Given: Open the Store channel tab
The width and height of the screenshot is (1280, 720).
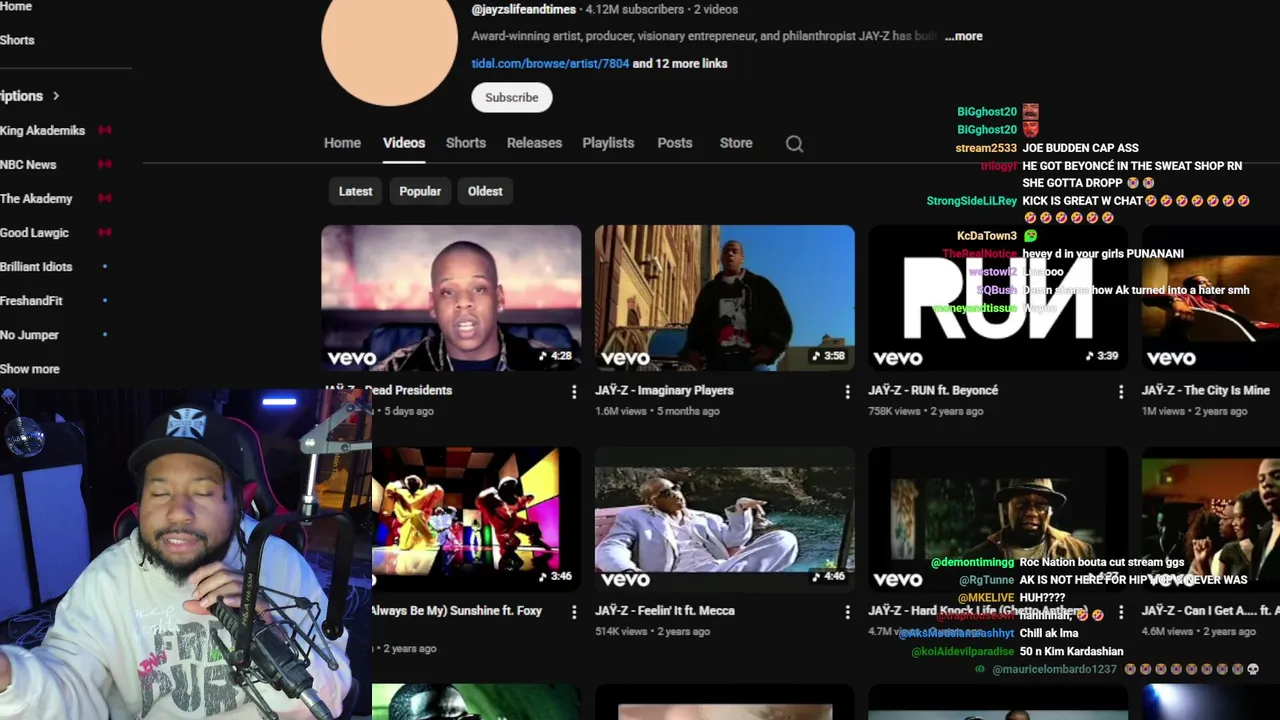Looking at the screenshot, I should click(736, 143).
